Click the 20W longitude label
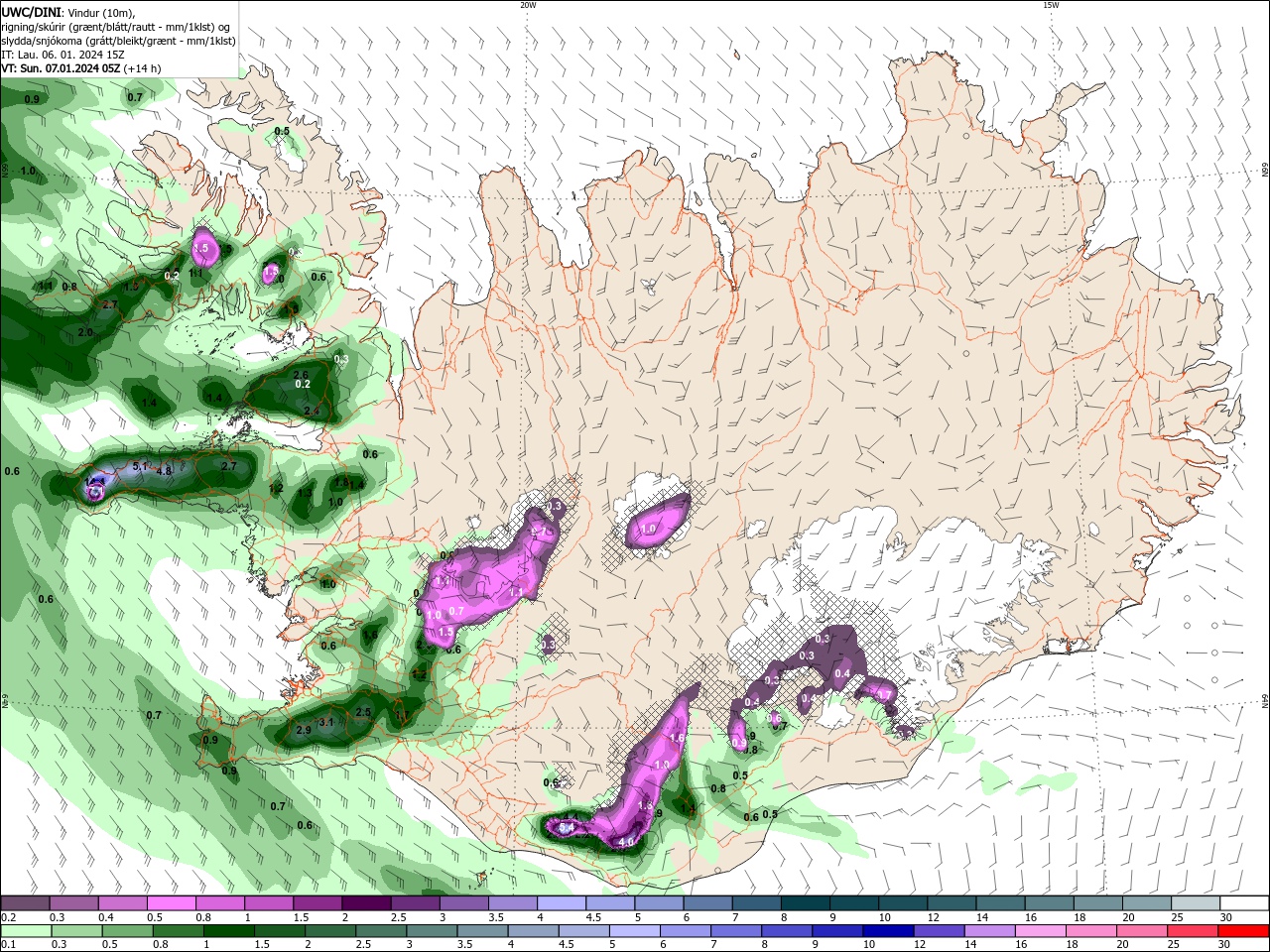The height and width of the screenshot is (952, 1270). coord(528,5)
